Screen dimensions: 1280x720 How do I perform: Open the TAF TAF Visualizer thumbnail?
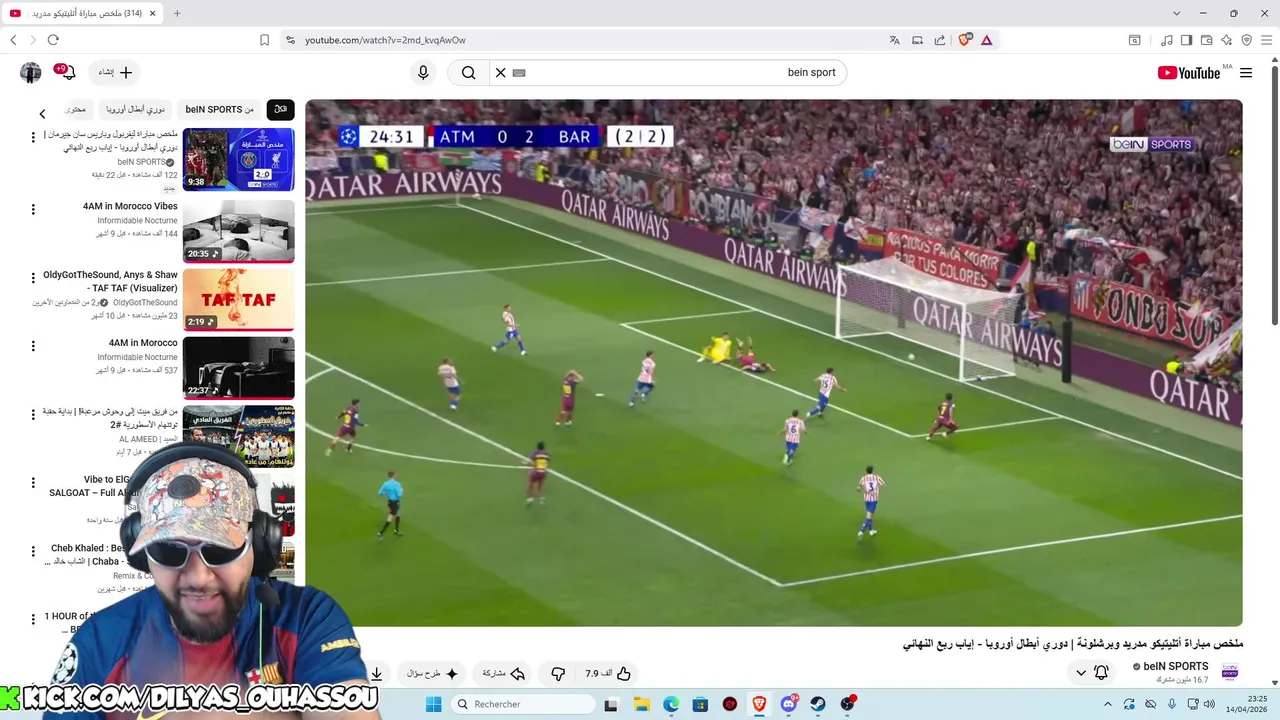[x=238, y=299]
